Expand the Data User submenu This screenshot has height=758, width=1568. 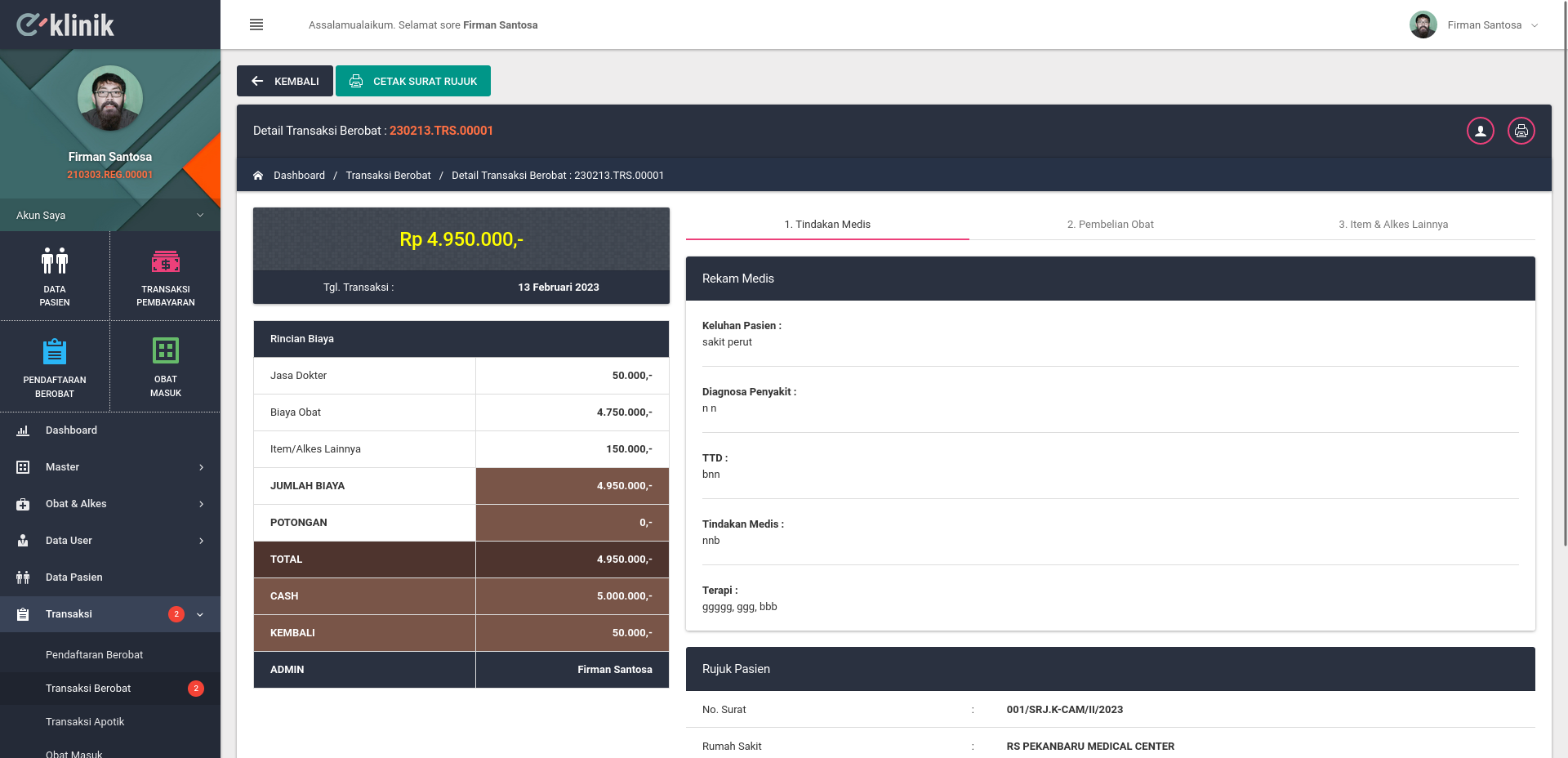click(x=110, y=541)
